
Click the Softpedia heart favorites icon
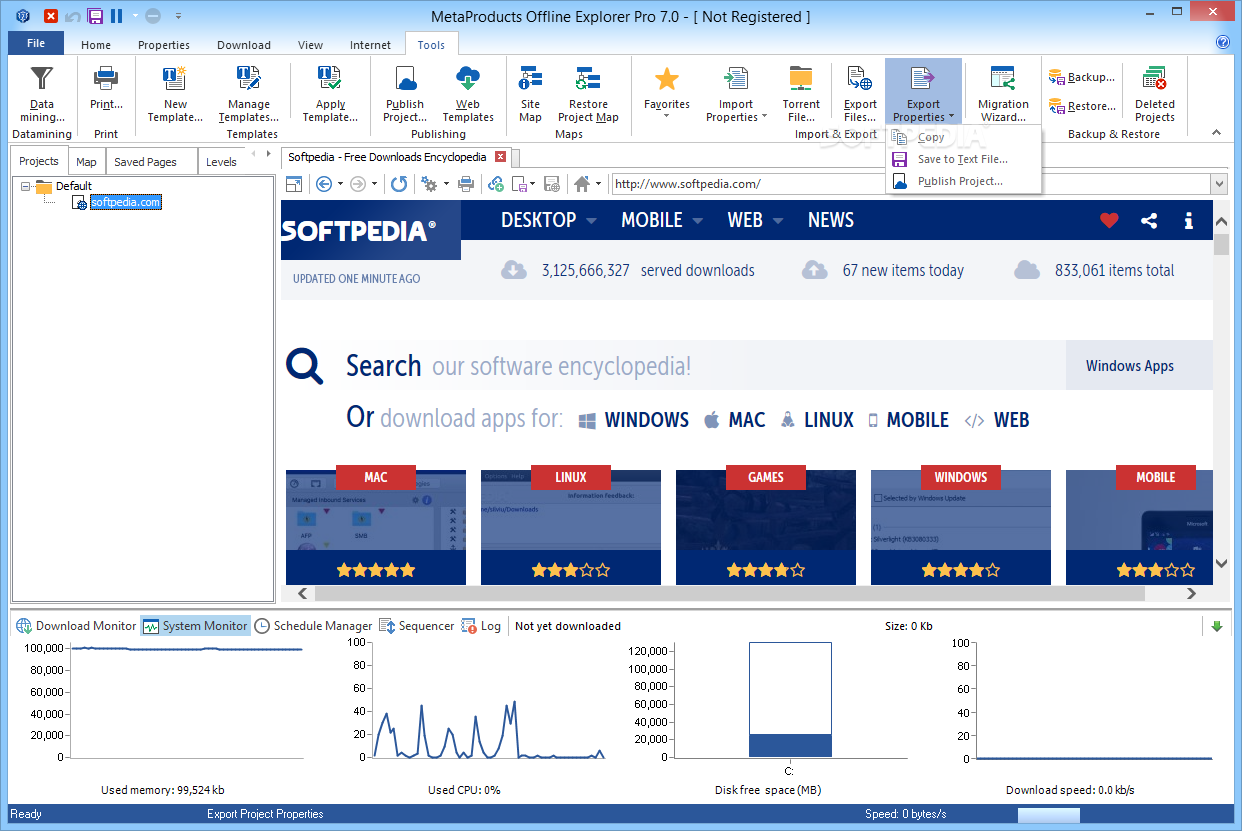1109,221
